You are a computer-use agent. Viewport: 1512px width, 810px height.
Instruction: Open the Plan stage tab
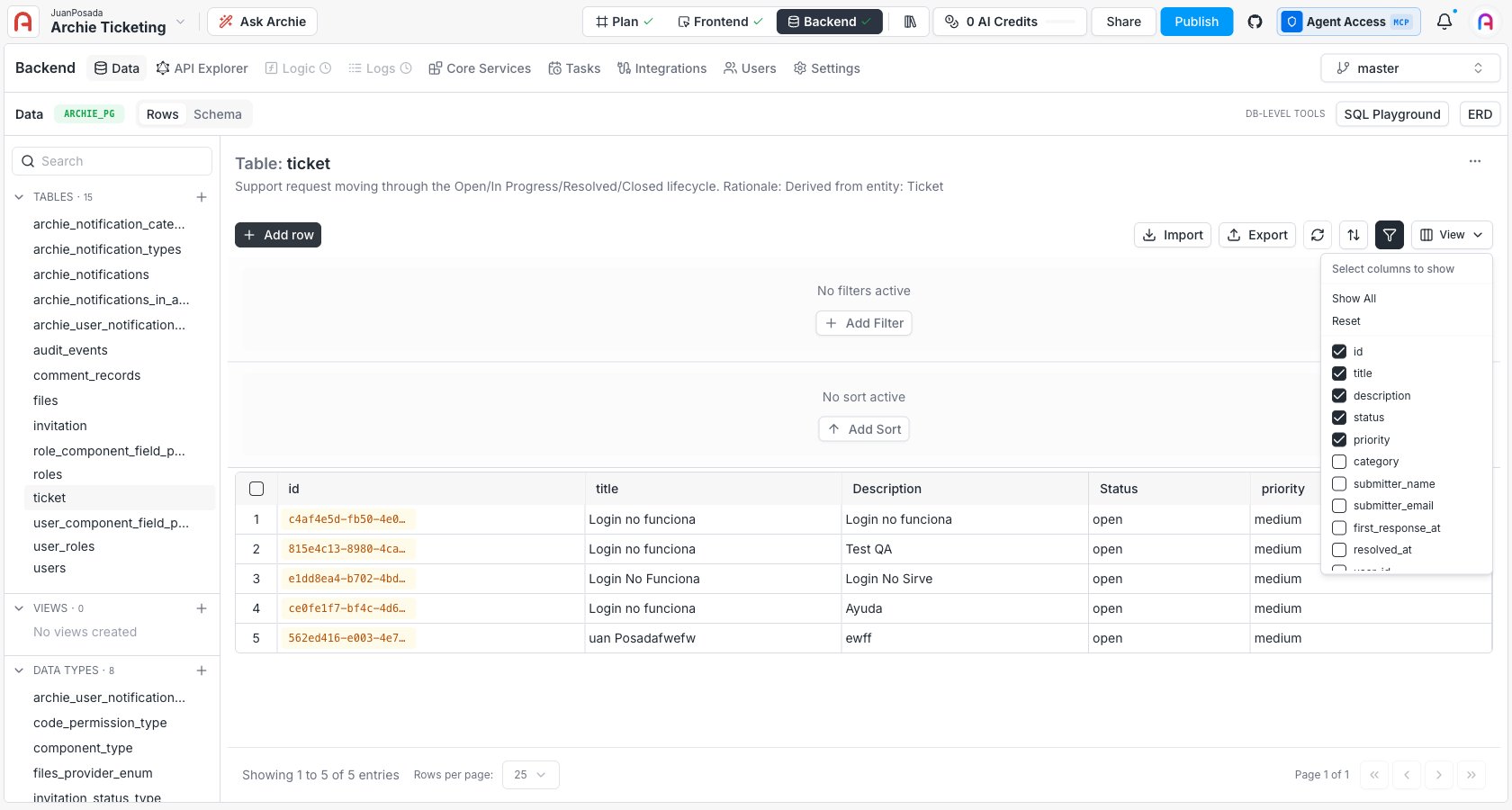coord(625,22)
